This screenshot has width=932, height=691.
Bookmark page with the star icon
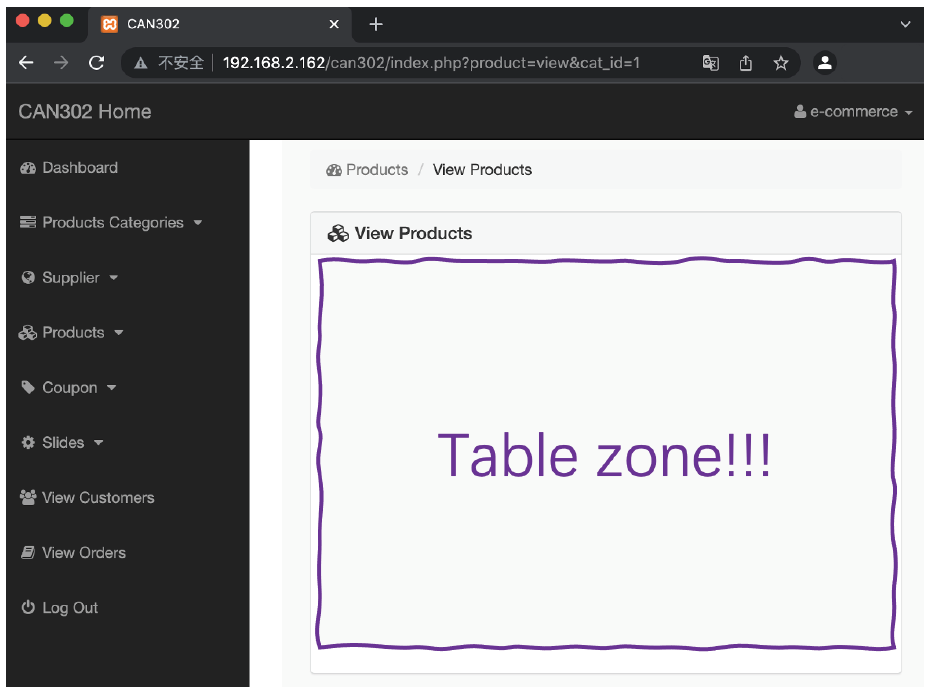point(780,63)
